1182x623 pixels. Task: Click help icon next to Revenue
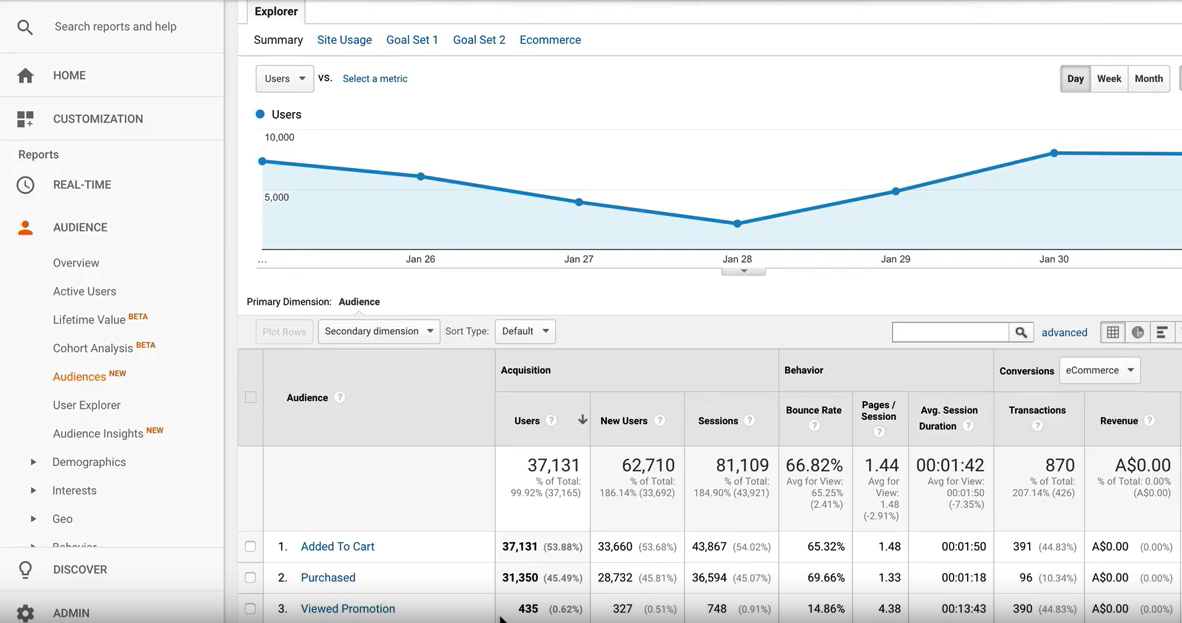pos(1149,421)
